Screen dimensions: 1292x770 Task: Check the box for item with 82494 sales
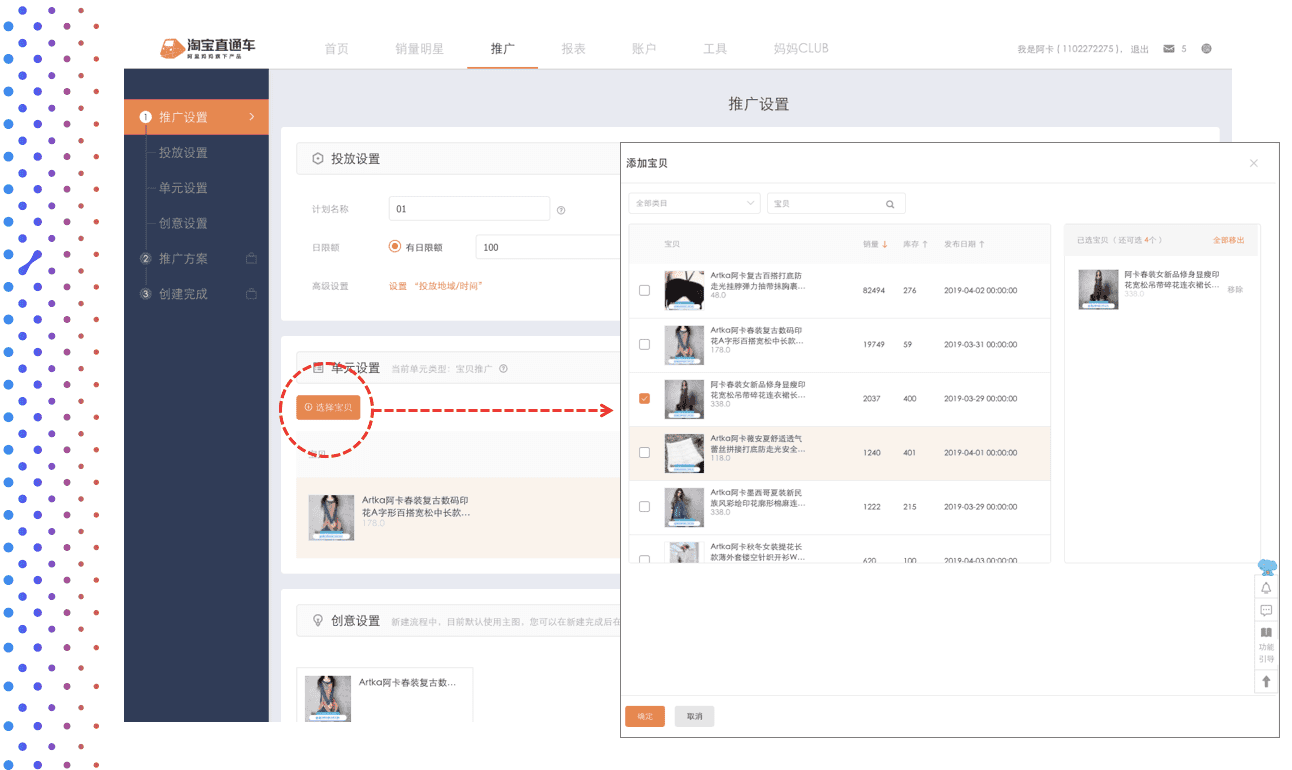point(644,290)
